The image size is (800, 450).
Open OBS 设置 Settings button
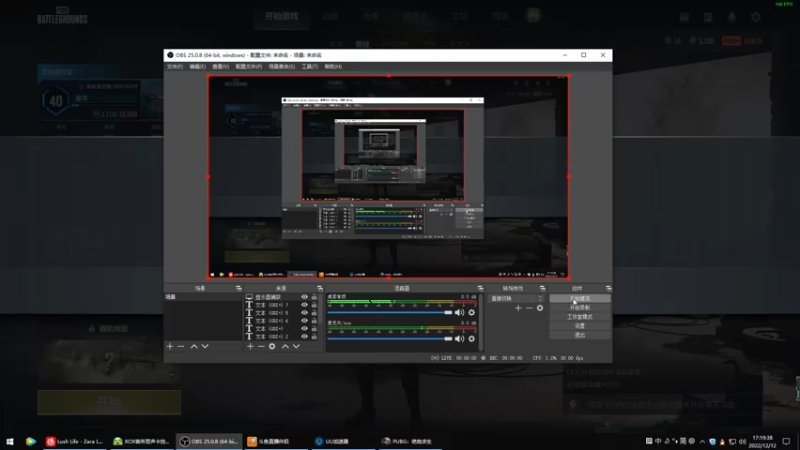580,326
